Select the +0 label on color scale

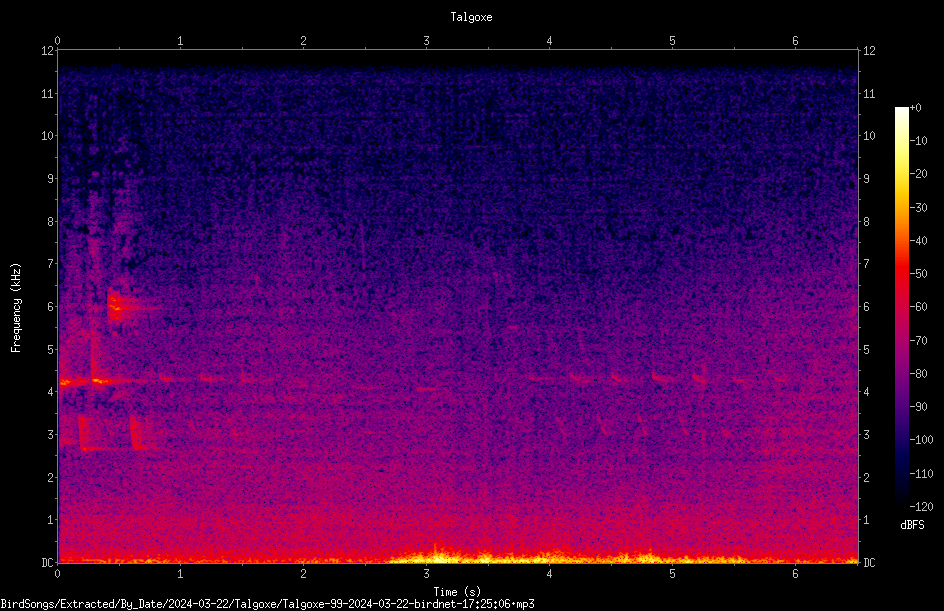pos(915,108)
